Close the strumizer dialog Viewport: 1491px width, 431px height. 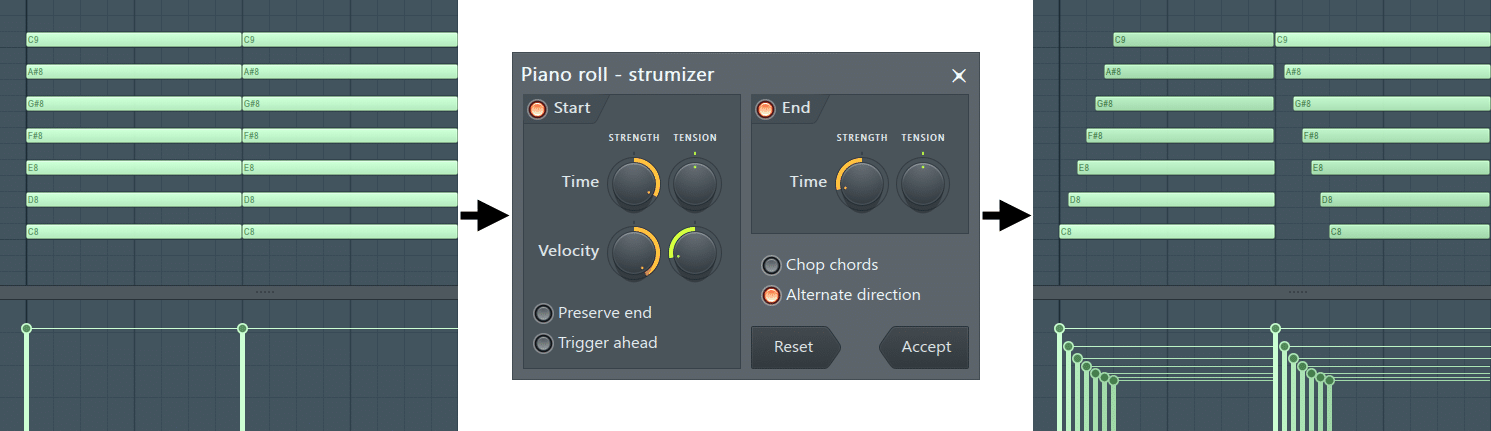click(958, 76)
